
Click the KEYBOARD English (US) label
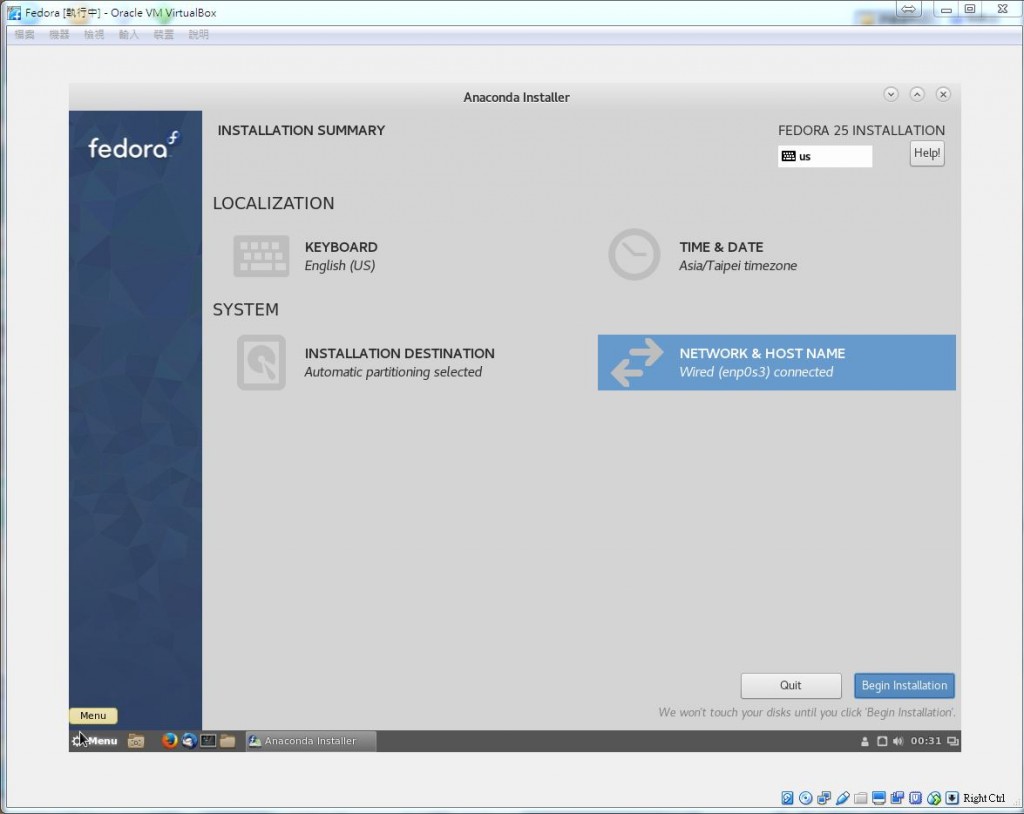(341, 256)
